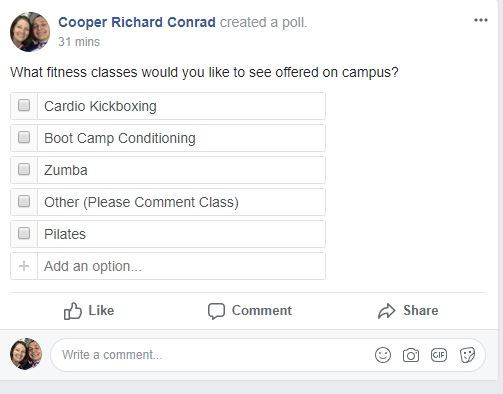
Task: Tick the Zumba checkbox
Action: pos(24,169)
